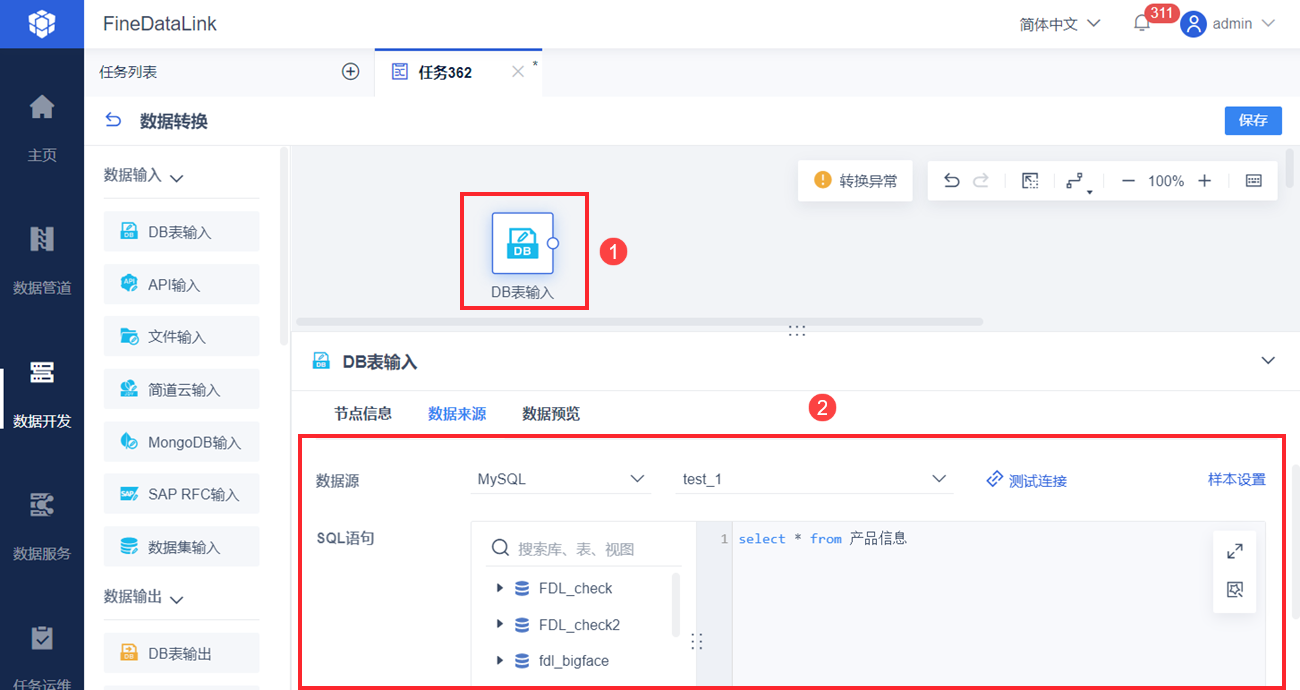
Task: Expand the FDL_check2 database node
Action: pos(499,625)
